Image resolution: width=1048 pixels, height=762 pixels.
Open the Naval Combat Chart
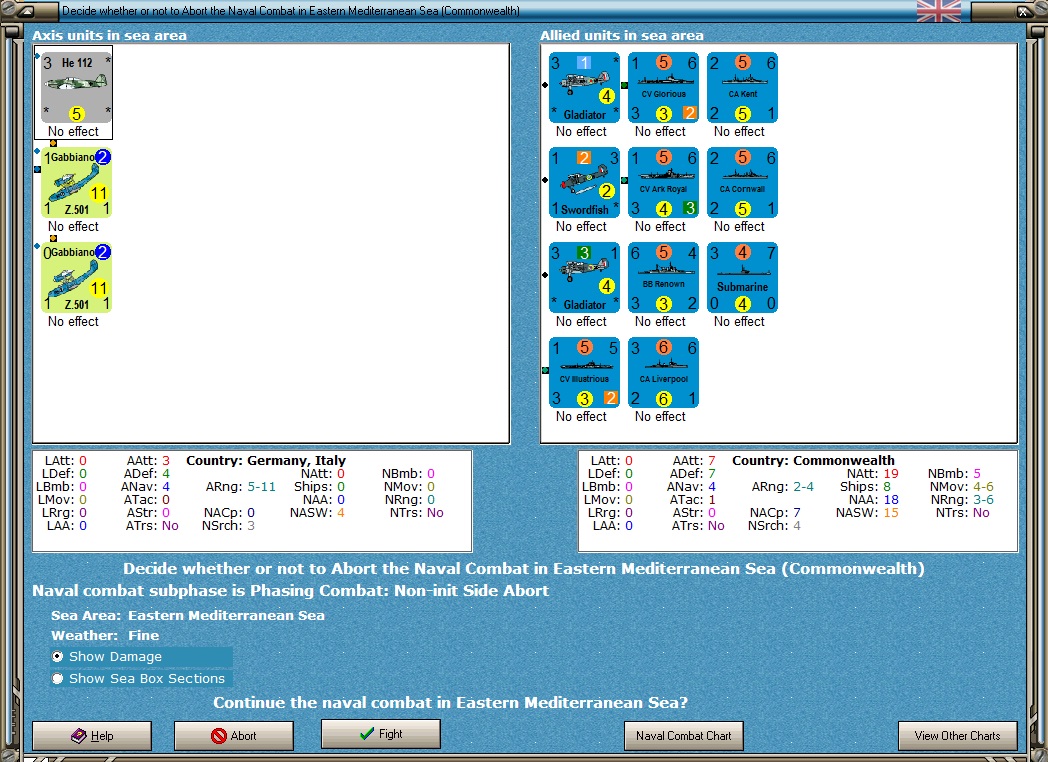(x=684, y=736)
